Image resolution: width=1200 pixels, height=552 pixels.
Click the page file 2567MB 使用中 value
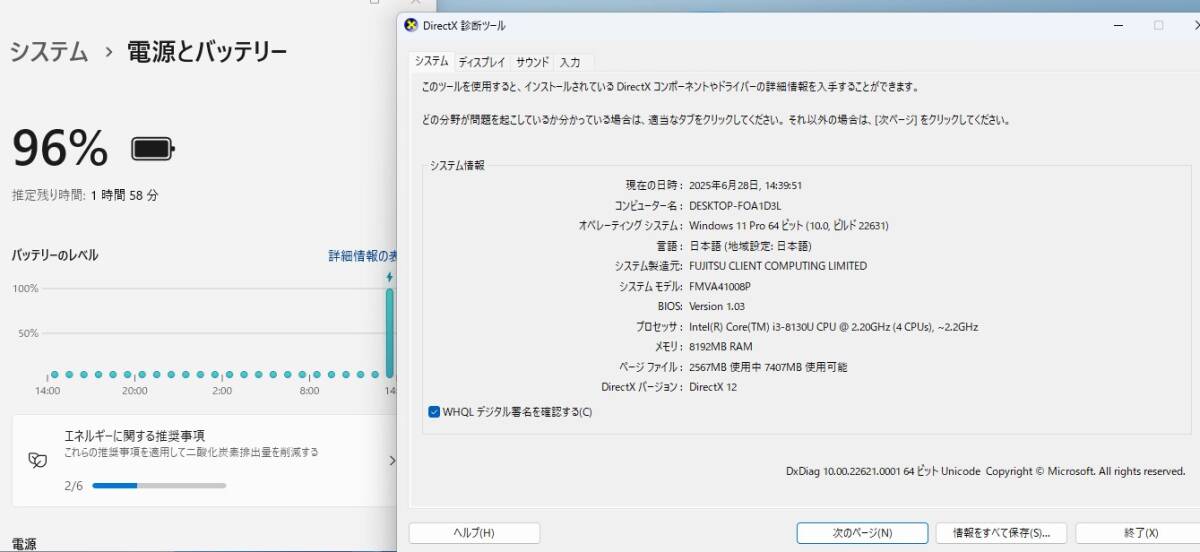(x=768, y=367)
